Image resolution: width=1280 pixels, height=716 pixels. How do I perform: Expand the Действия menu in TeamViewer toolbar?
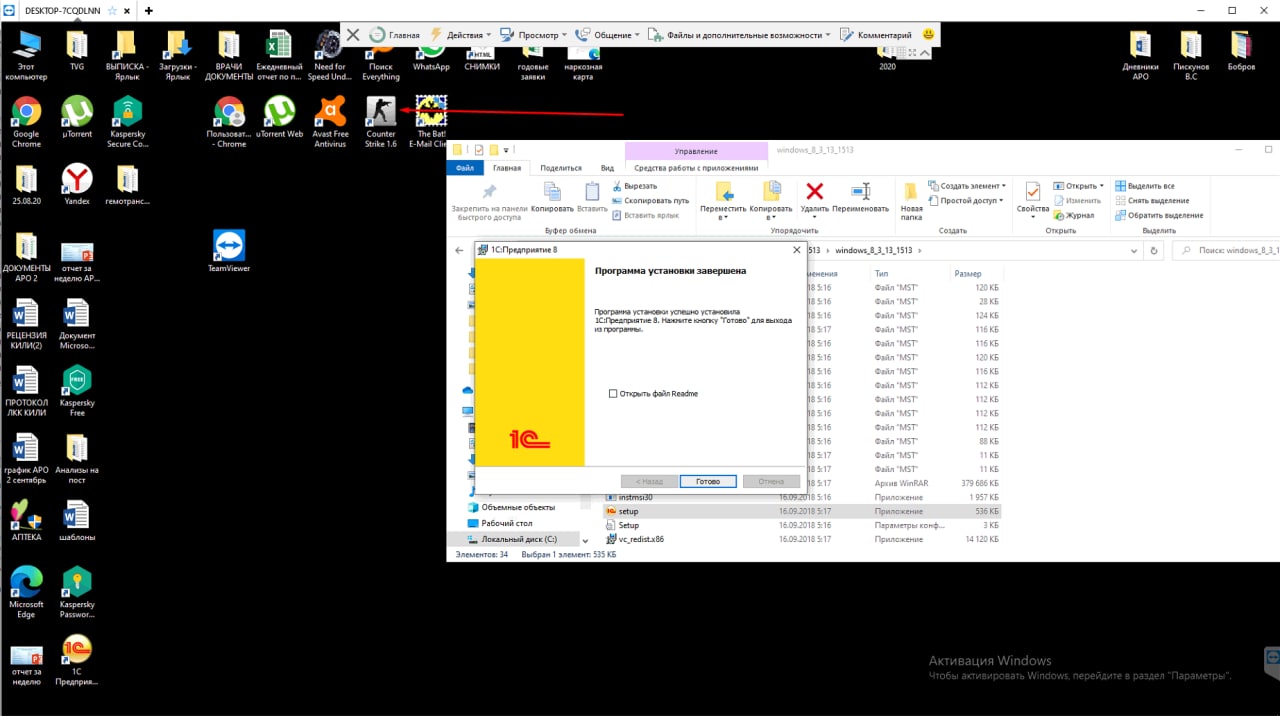464,35
